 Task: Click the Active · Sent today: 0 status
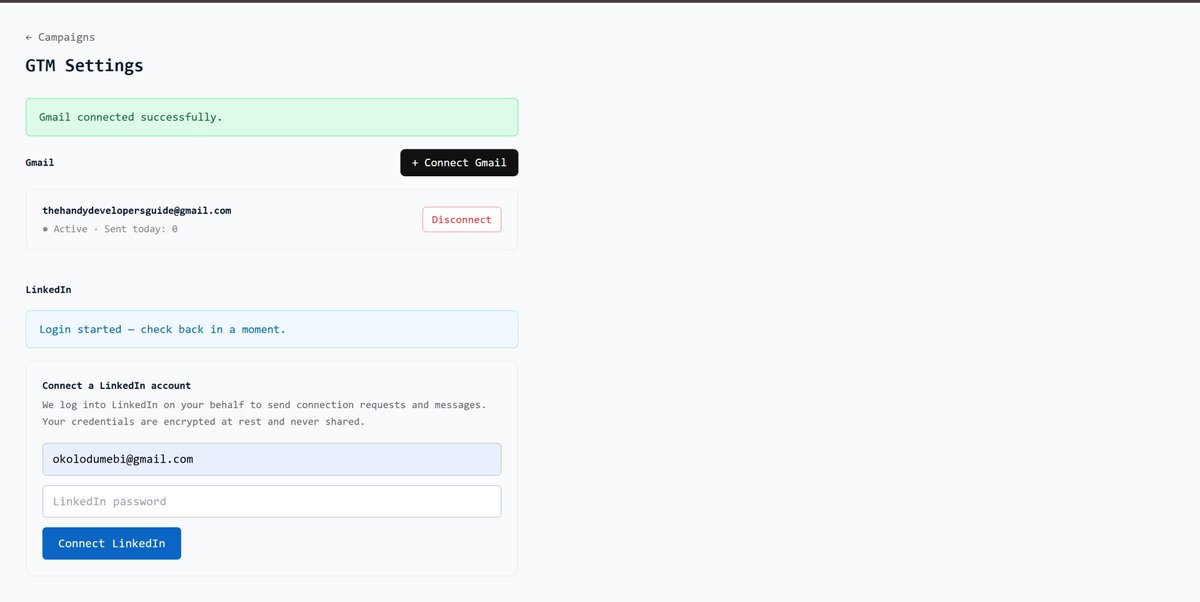point(110,229)
